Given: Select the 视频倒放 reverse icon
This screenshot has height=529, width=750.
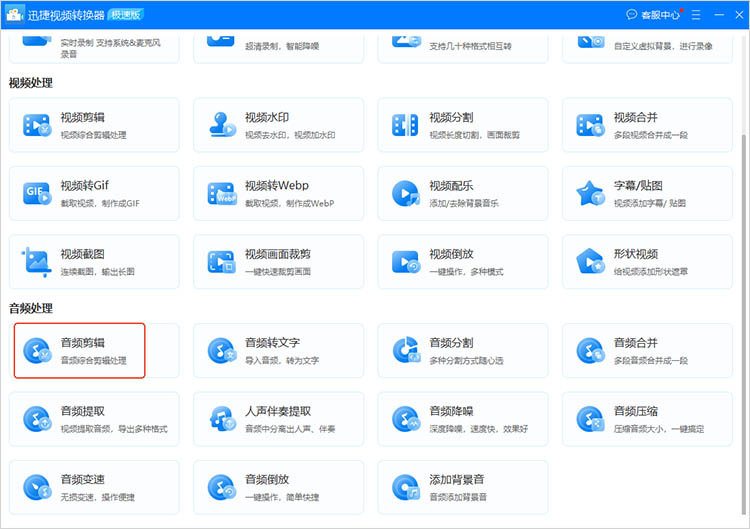Looking at the screenshot, I should pos(406,262).
